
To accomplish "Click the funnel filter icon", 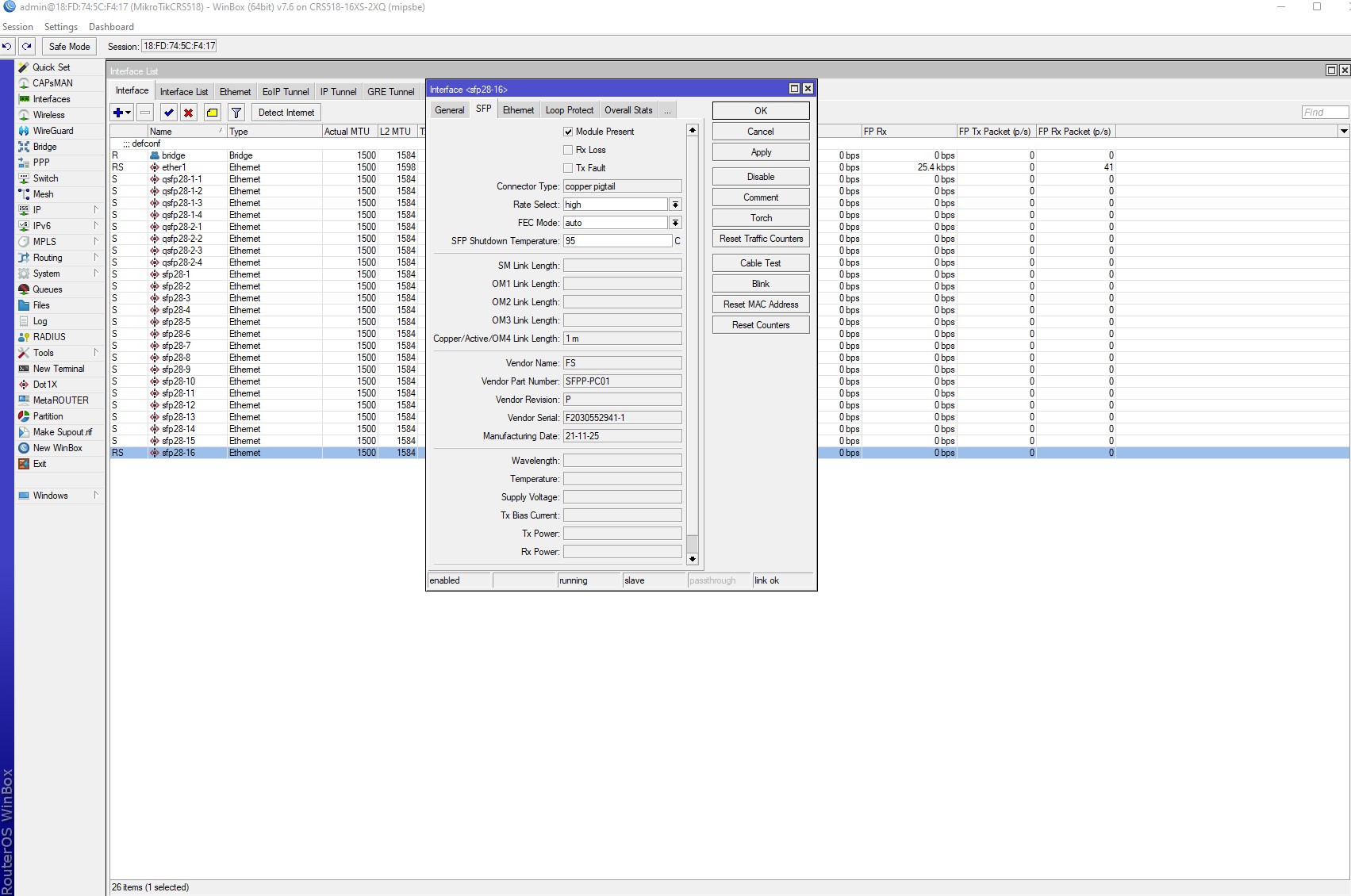I will (236, 113).
